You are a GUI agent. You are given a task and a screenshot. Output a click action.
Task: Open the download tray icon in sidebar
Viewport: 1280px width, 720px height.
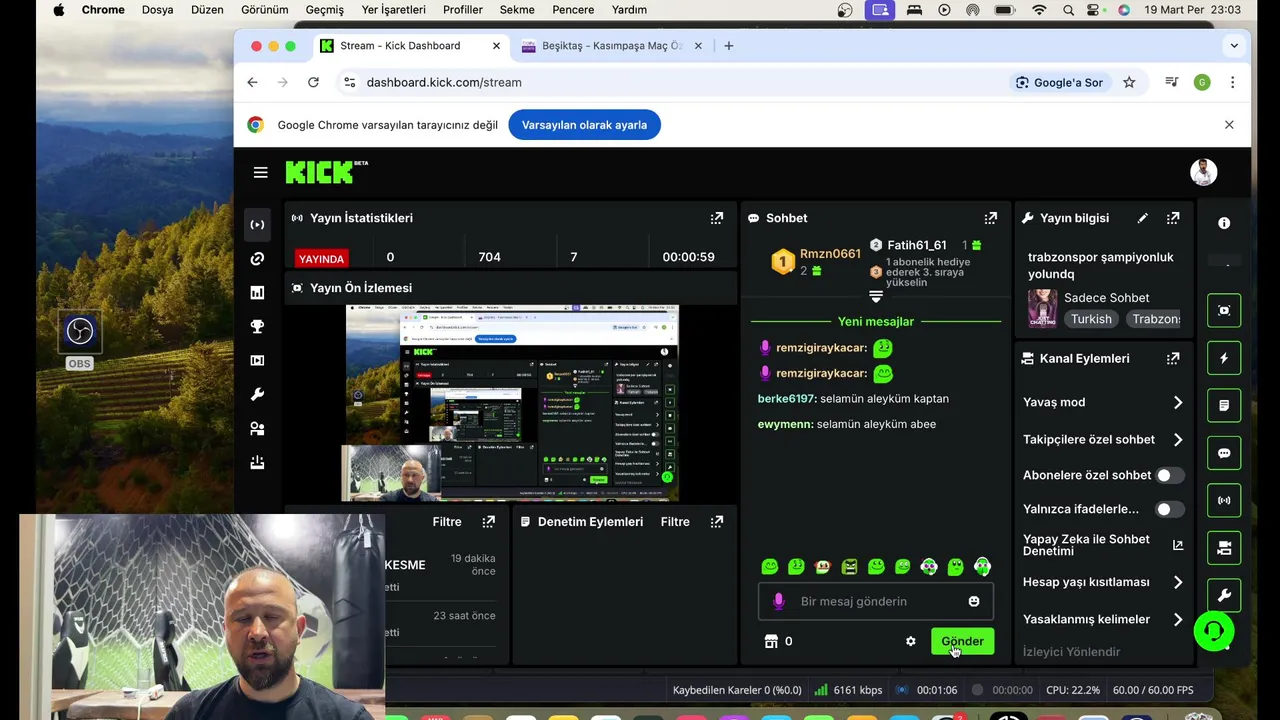click(257, 463)
